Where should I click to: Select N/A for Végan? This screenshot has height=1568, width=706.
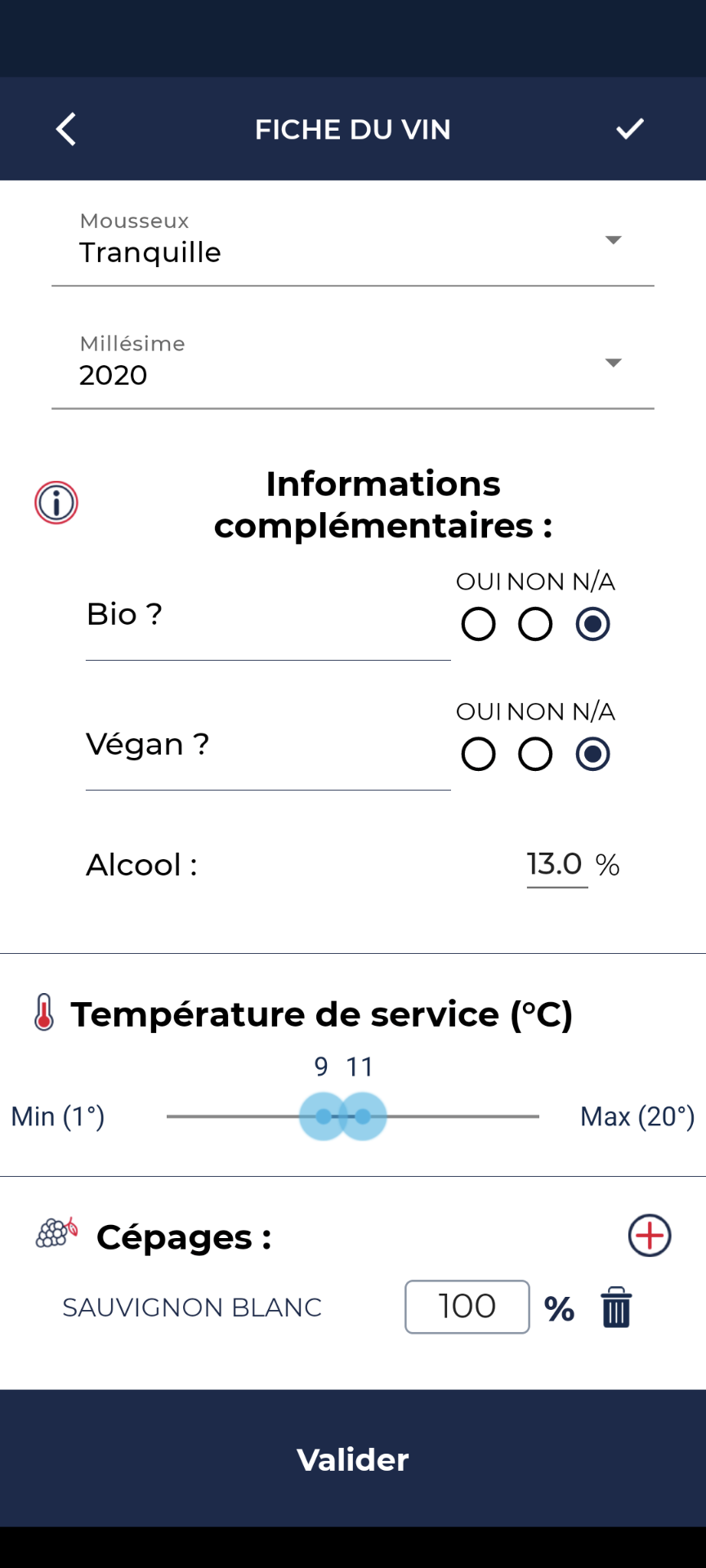pyautogui.click(x=592, y=755)
